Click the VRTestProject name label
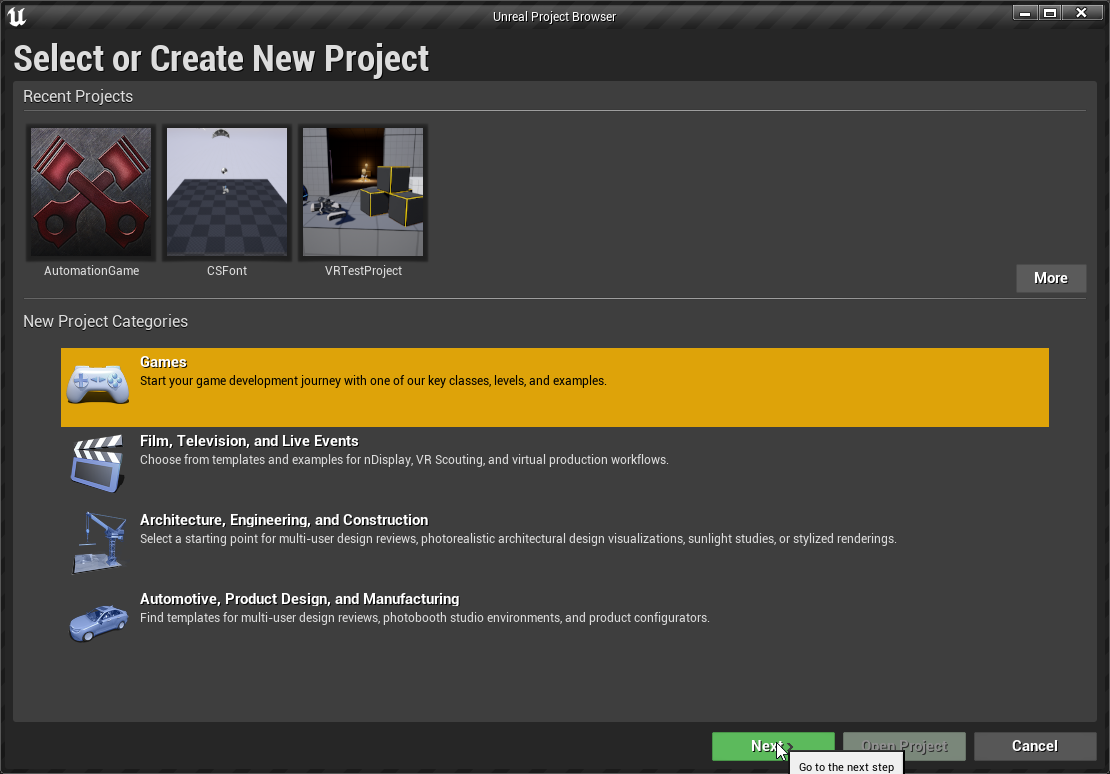Image resolution: width=1110 pixels, height=774 pixels. point(363,271)
